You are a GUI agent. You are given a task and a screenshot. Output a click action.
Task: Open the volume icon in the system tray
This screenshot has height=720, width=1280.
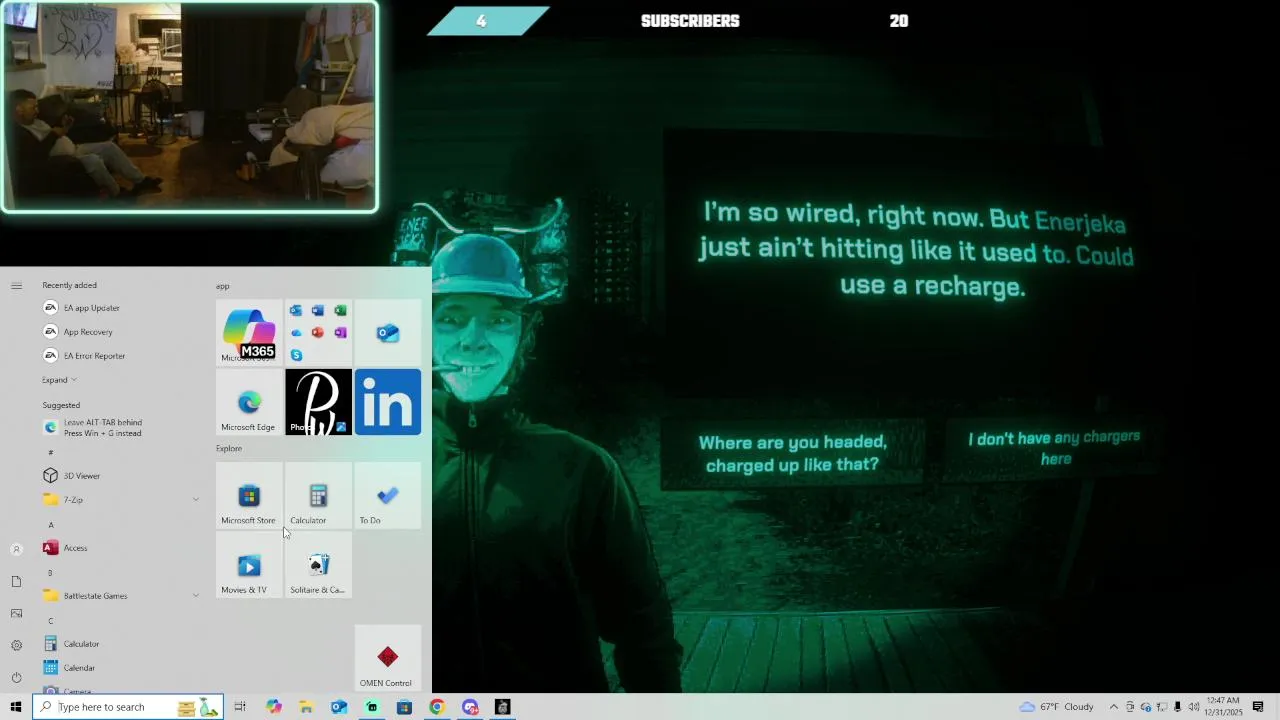[x=1194, y=707]
